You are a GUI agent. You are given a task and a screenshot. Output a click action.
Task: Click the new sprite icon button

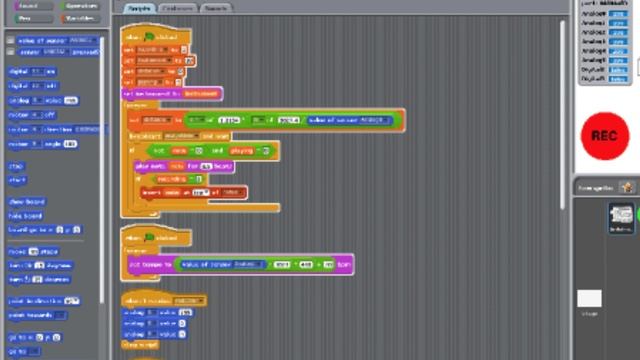point(627,188)
